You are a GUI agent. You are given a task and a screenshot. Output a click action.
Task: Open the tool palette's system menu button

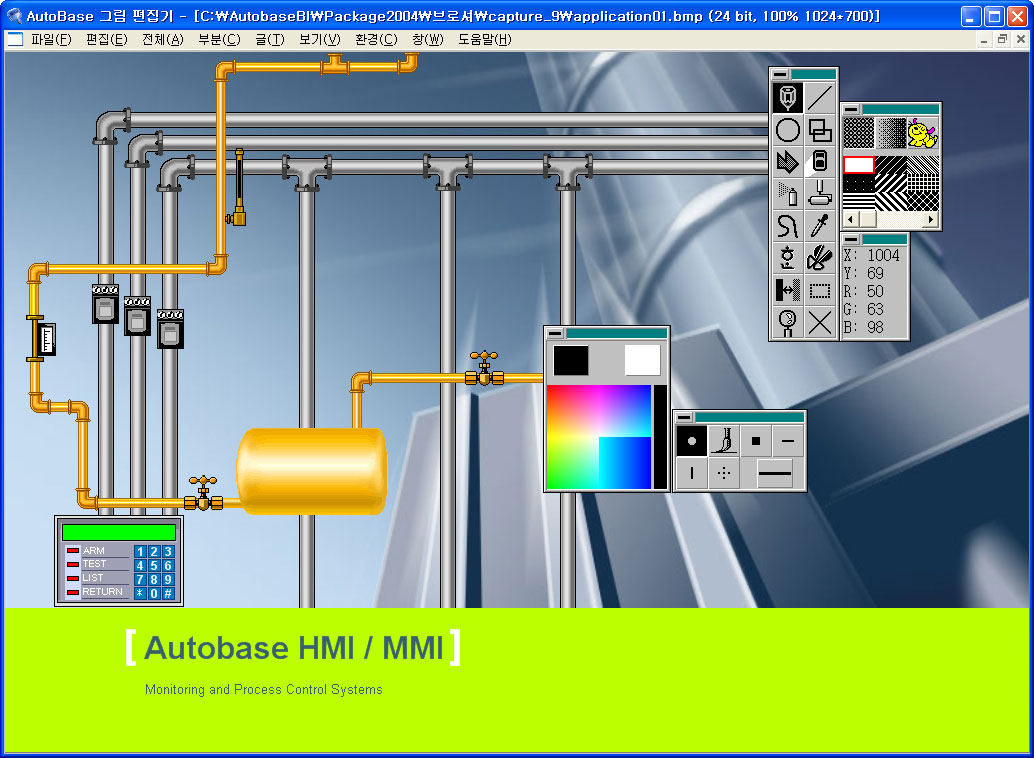click(x=780, y=74)
